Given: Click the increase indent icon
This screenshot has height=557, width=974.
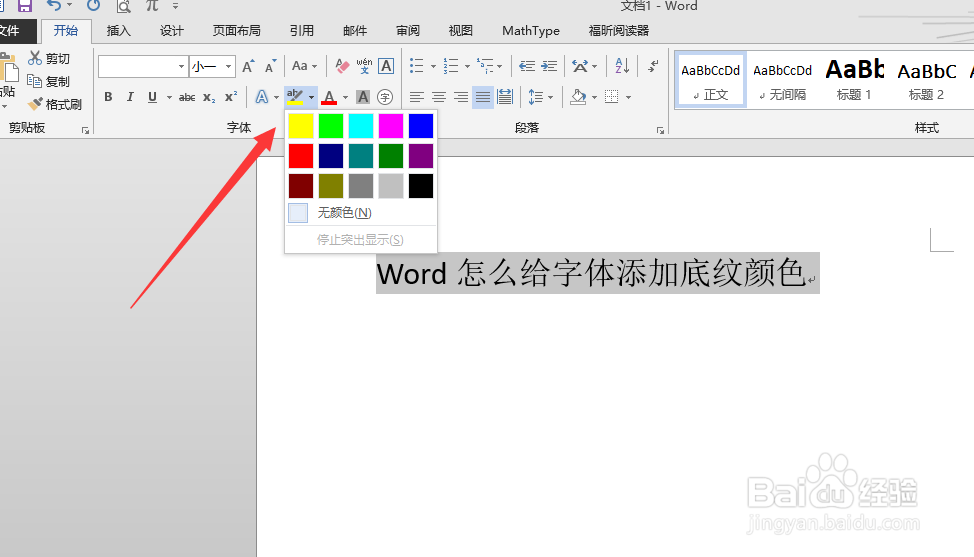Looking at the screenshot, I should (549, 66).
